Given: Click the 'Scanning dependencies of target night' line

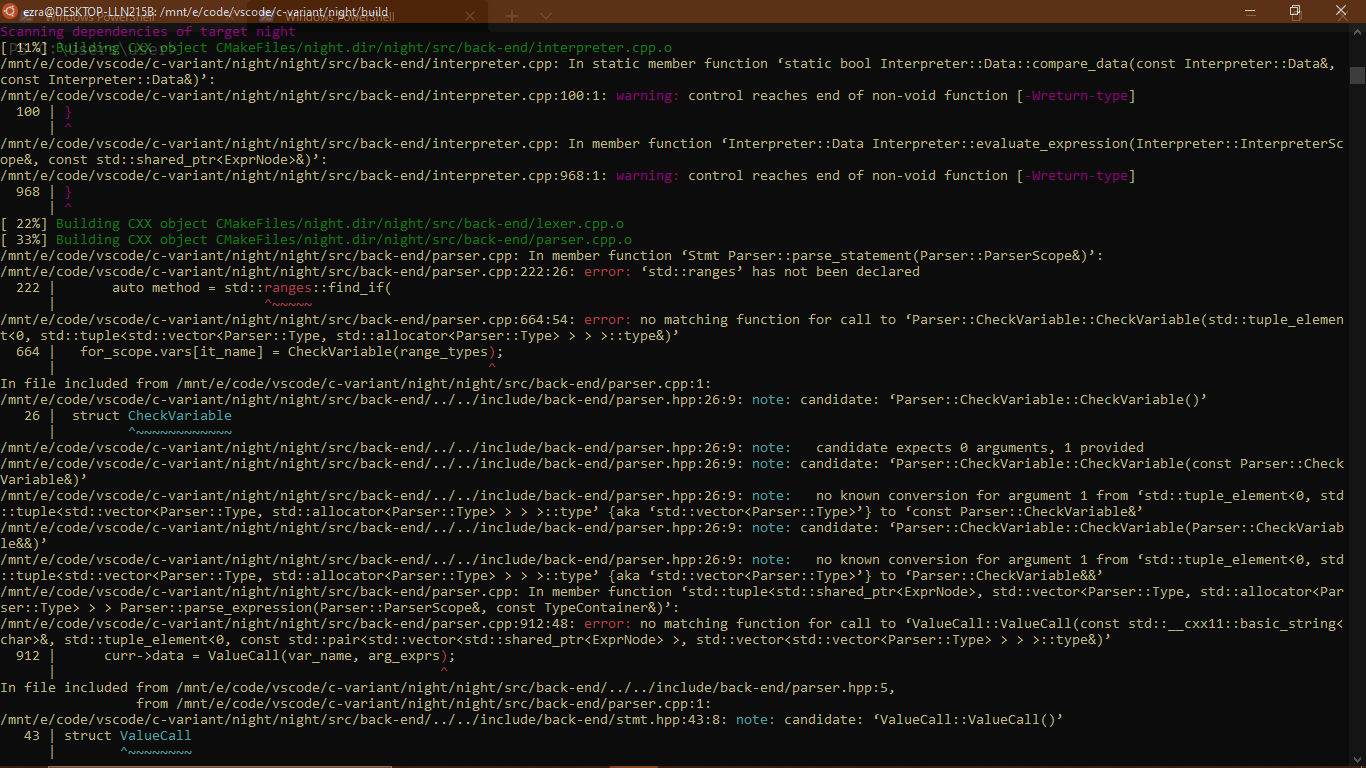Looking at the screenshot, I should 150,31.
